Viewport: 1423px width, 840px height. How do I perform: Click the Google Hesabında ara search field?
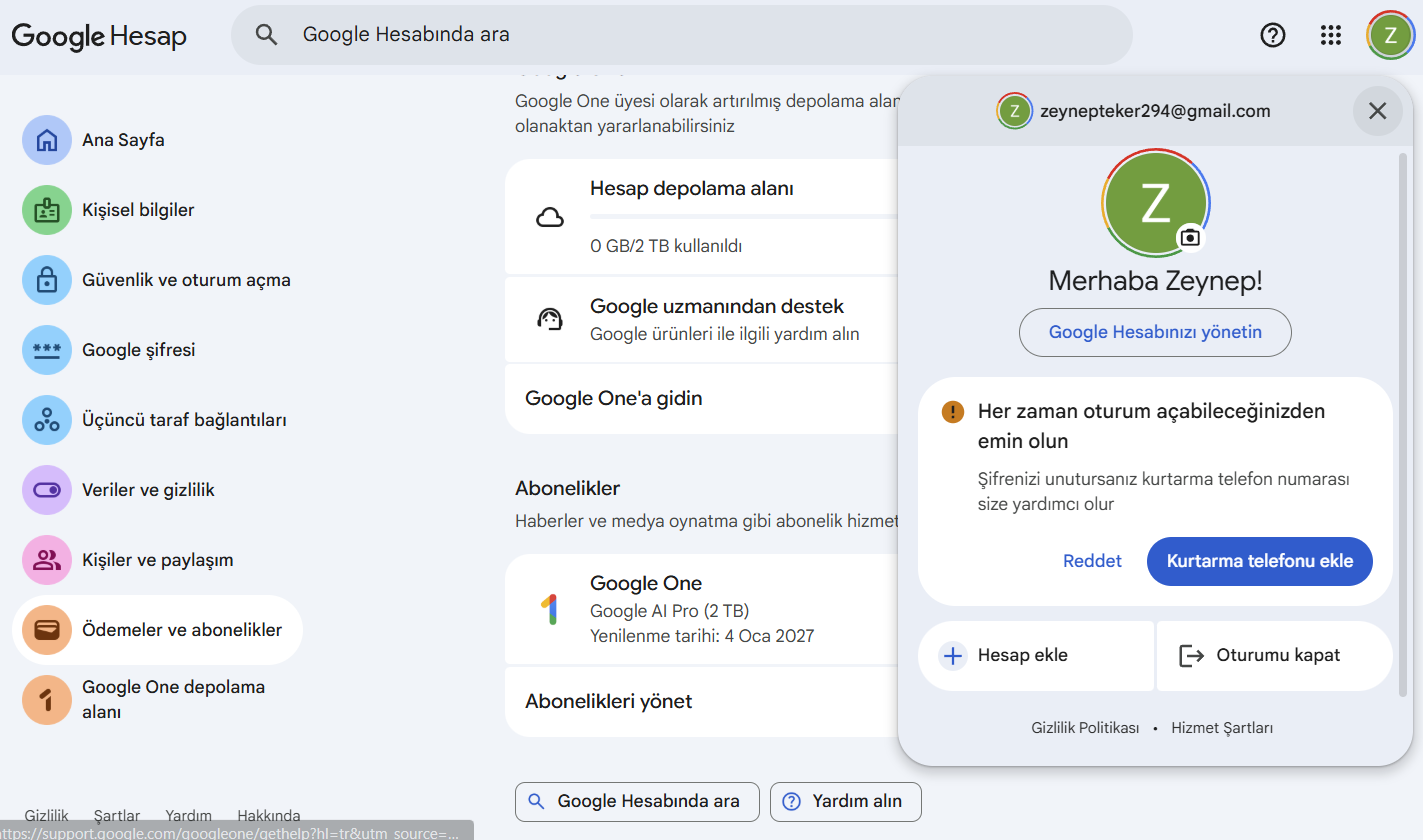point(682,35)
